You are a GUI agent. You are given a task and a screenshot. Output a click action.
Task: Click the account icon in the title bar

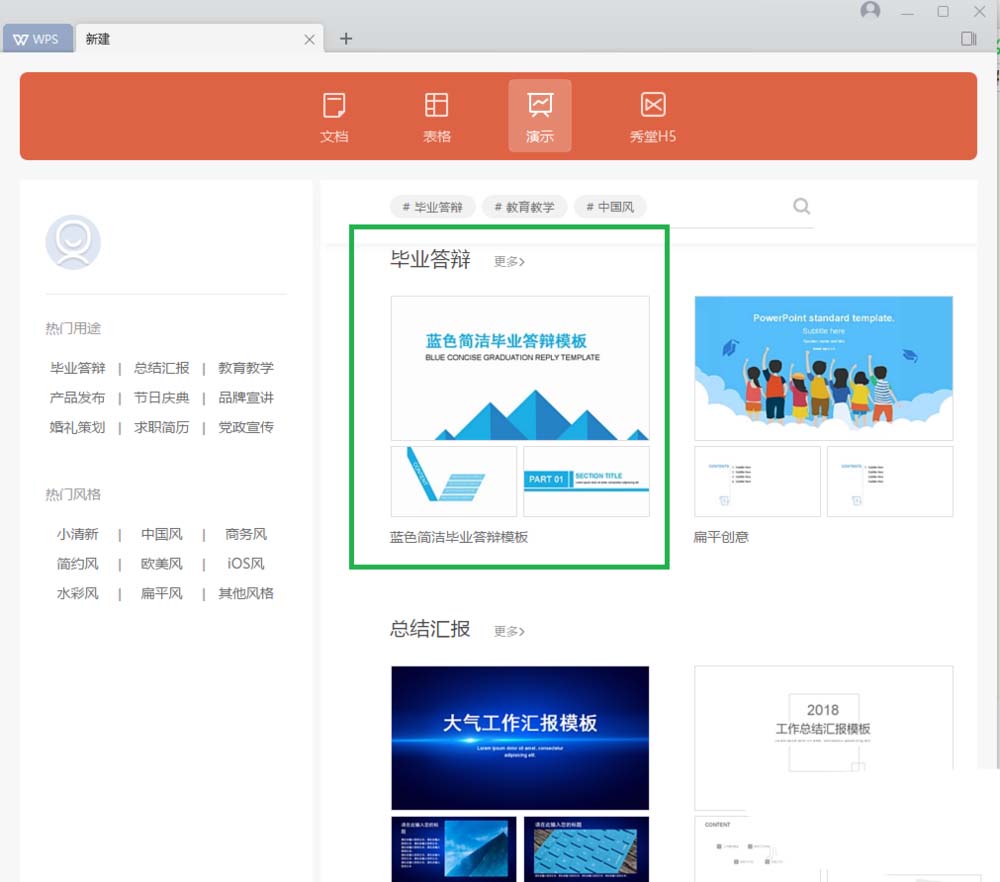pyautogui.click(x=869, y=11)
